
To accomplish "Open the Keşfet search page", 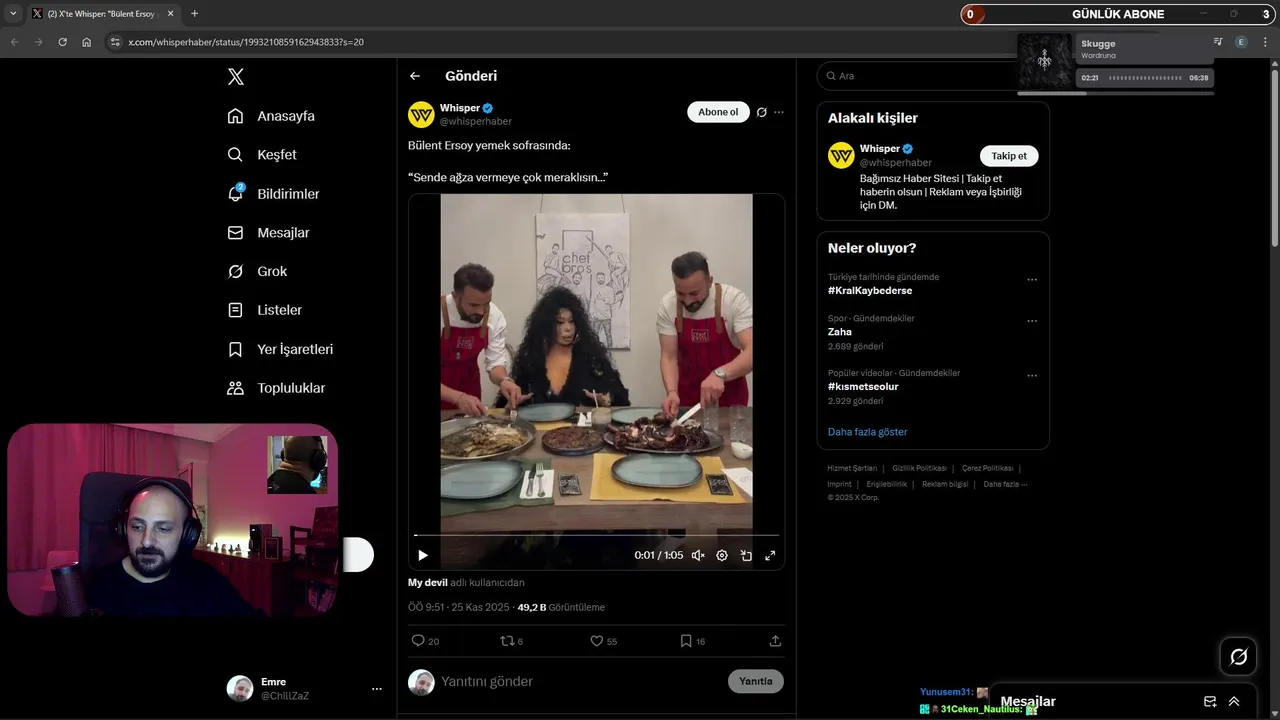I will click(x=262, y=155).
